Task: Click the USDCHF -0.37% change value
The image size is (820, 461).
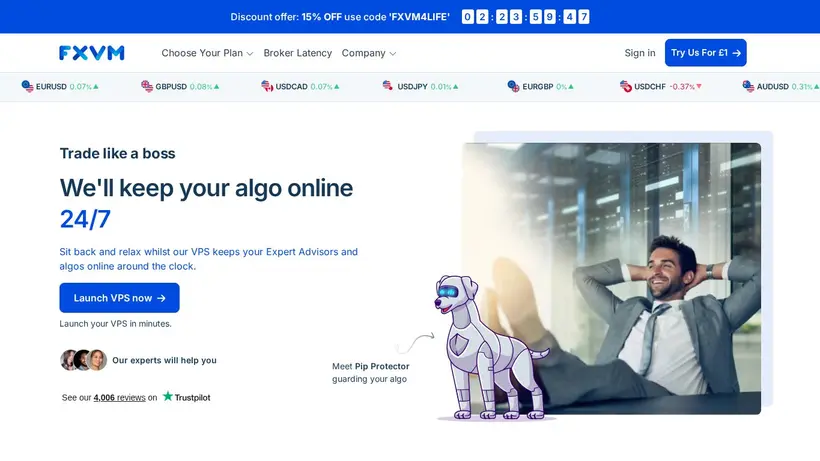Action: click(x=682, y=87)
